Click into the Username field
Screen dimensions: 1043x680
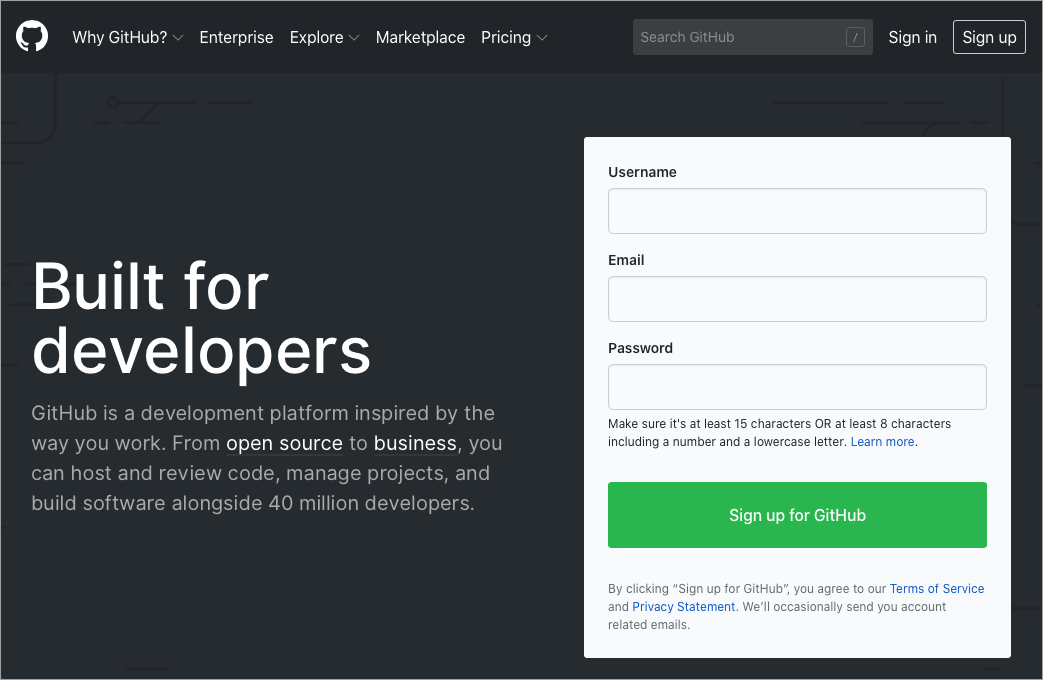coord(797,211)
